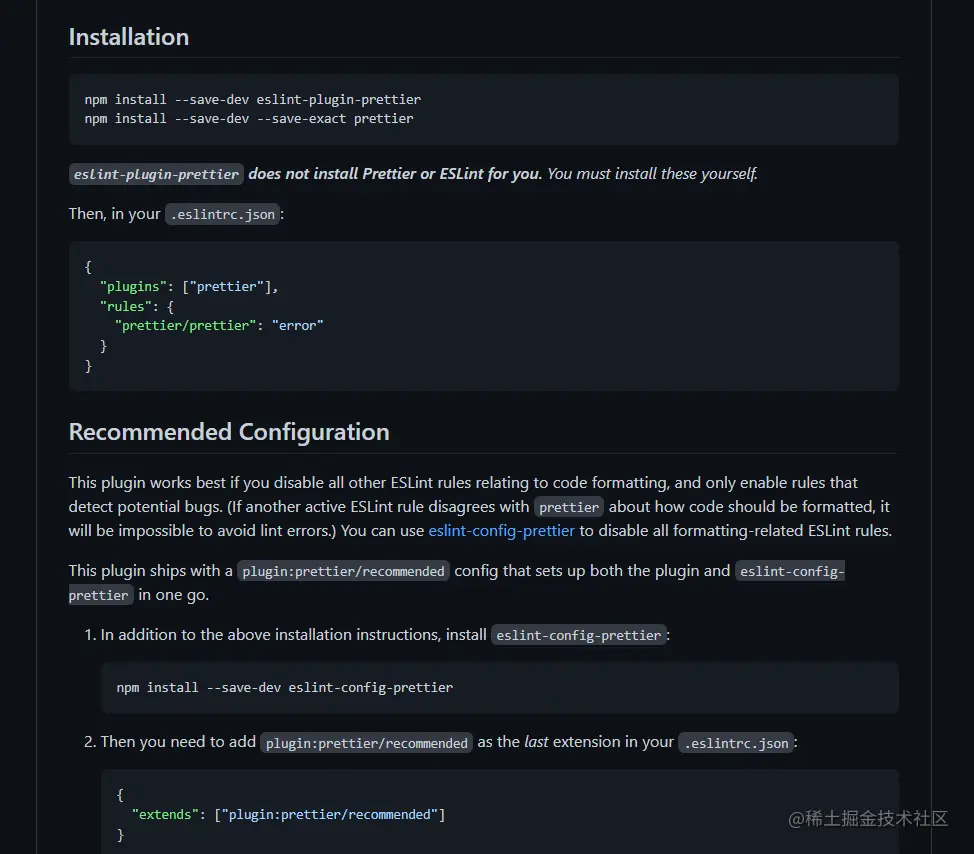Image resolution: width=974 pixels, height=854 pixels.
Task: Click the Installation section heading
Action: [x=129, y=37]
